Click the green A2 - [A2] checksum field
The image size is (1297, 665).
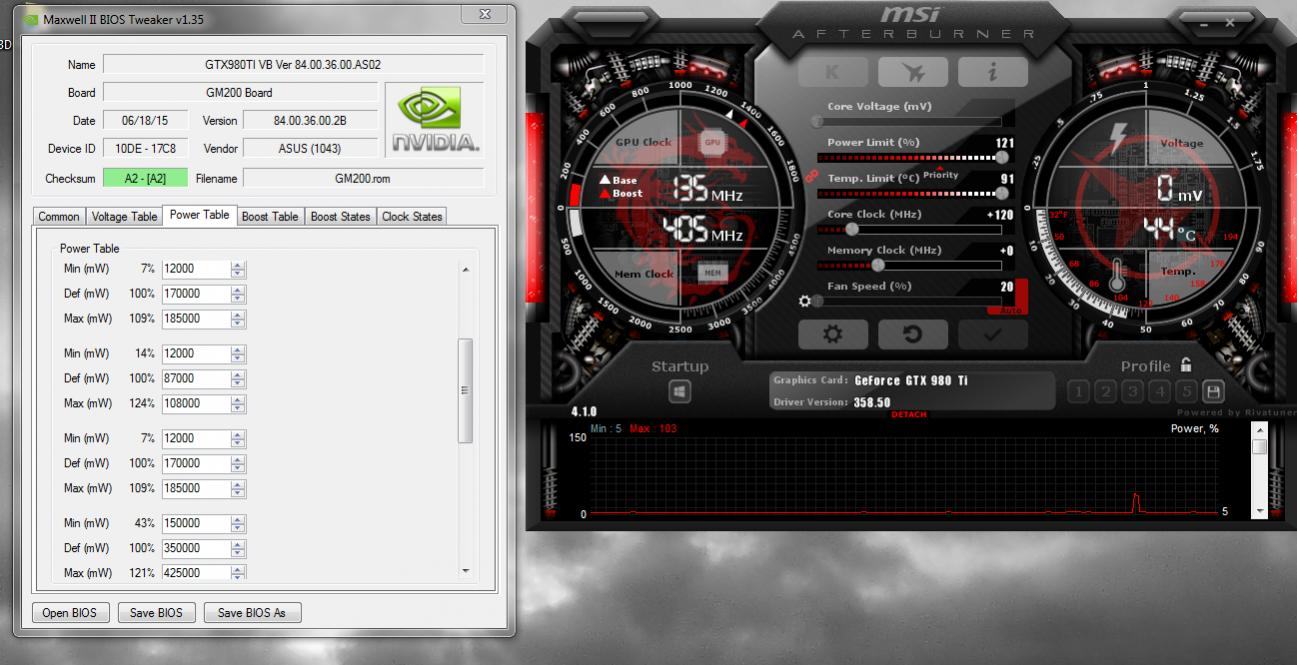(145, 179)
